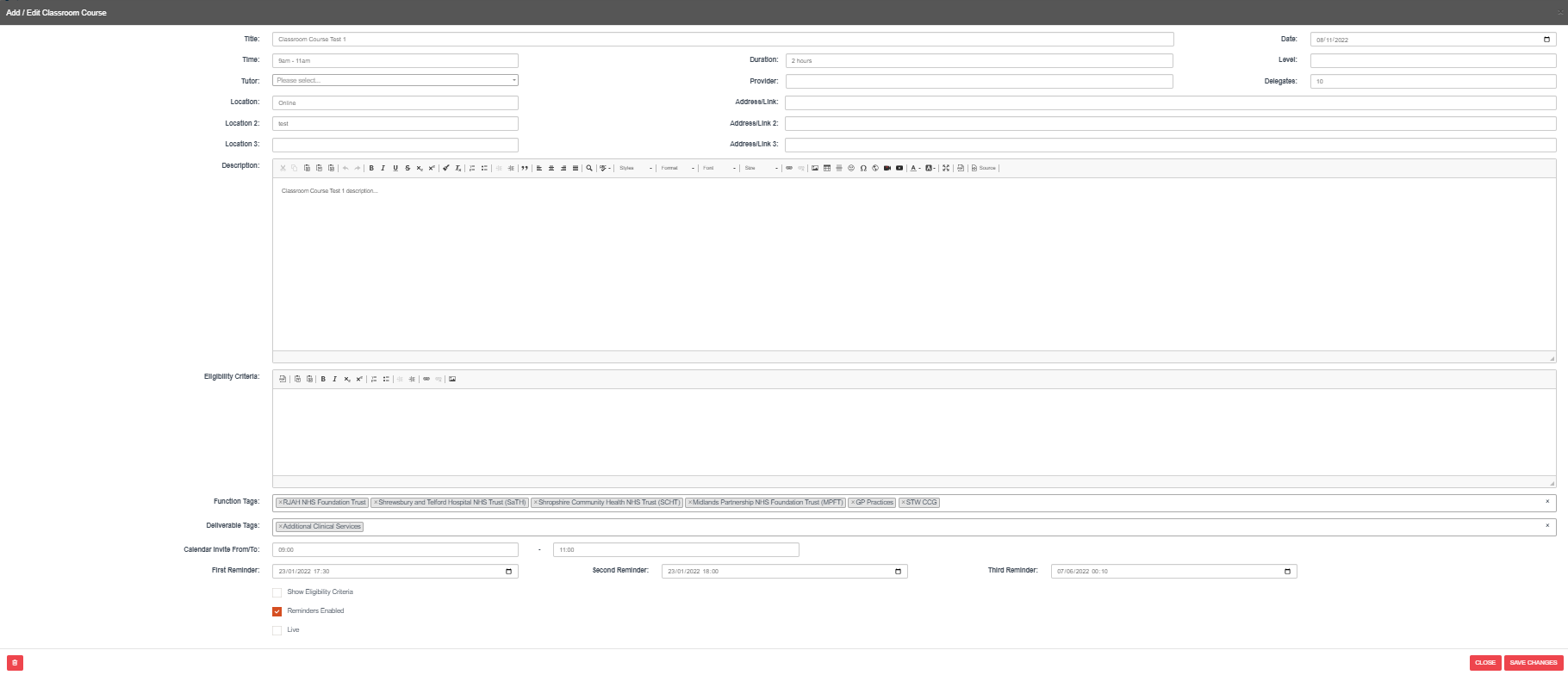Justify text in the Description editor
This screenshot has width=1568, height=675.
[x=576, y=169]
